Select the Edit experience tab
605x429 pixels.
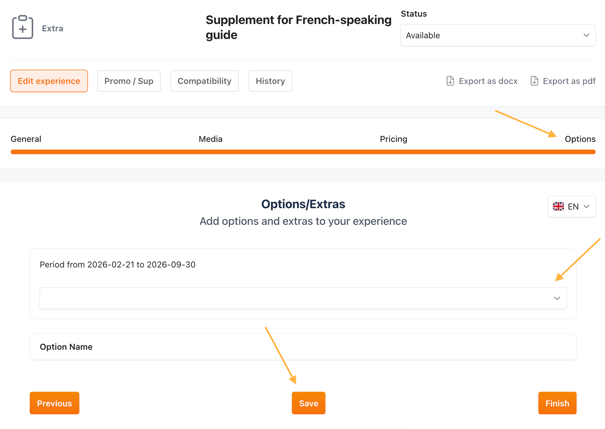tap(49, 81)
